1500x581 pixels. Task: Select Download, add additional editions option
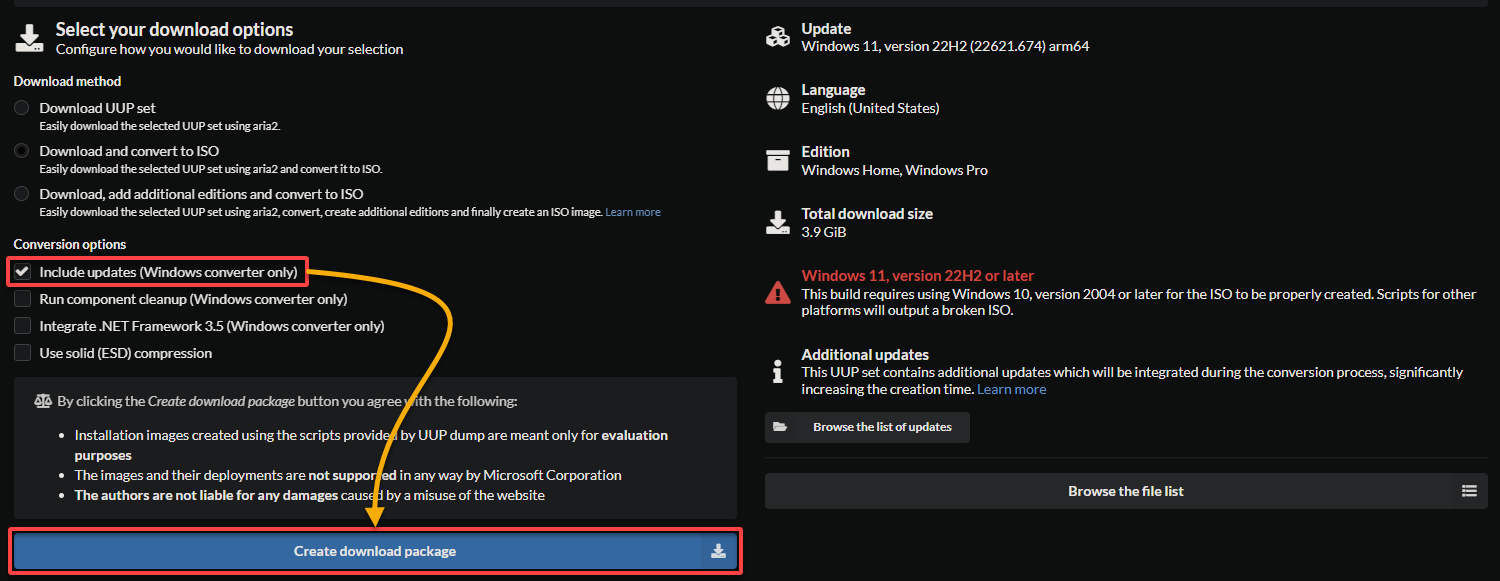pos(22,194)
